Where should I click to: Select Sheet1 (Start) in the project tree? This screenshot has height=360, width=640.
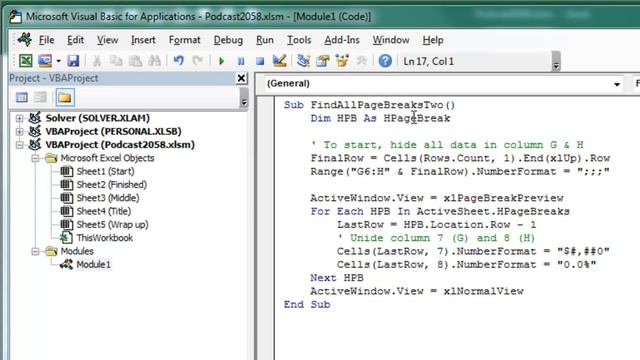pyautogui.click(x=105, y=171)
